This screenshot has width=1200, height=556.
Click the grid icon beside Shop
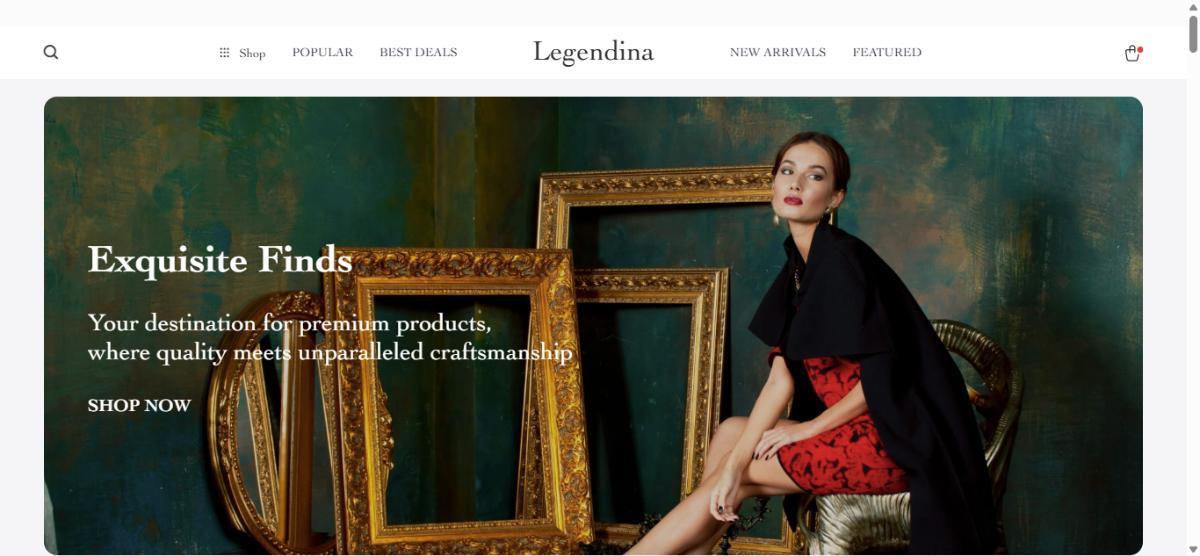point(224,53)
